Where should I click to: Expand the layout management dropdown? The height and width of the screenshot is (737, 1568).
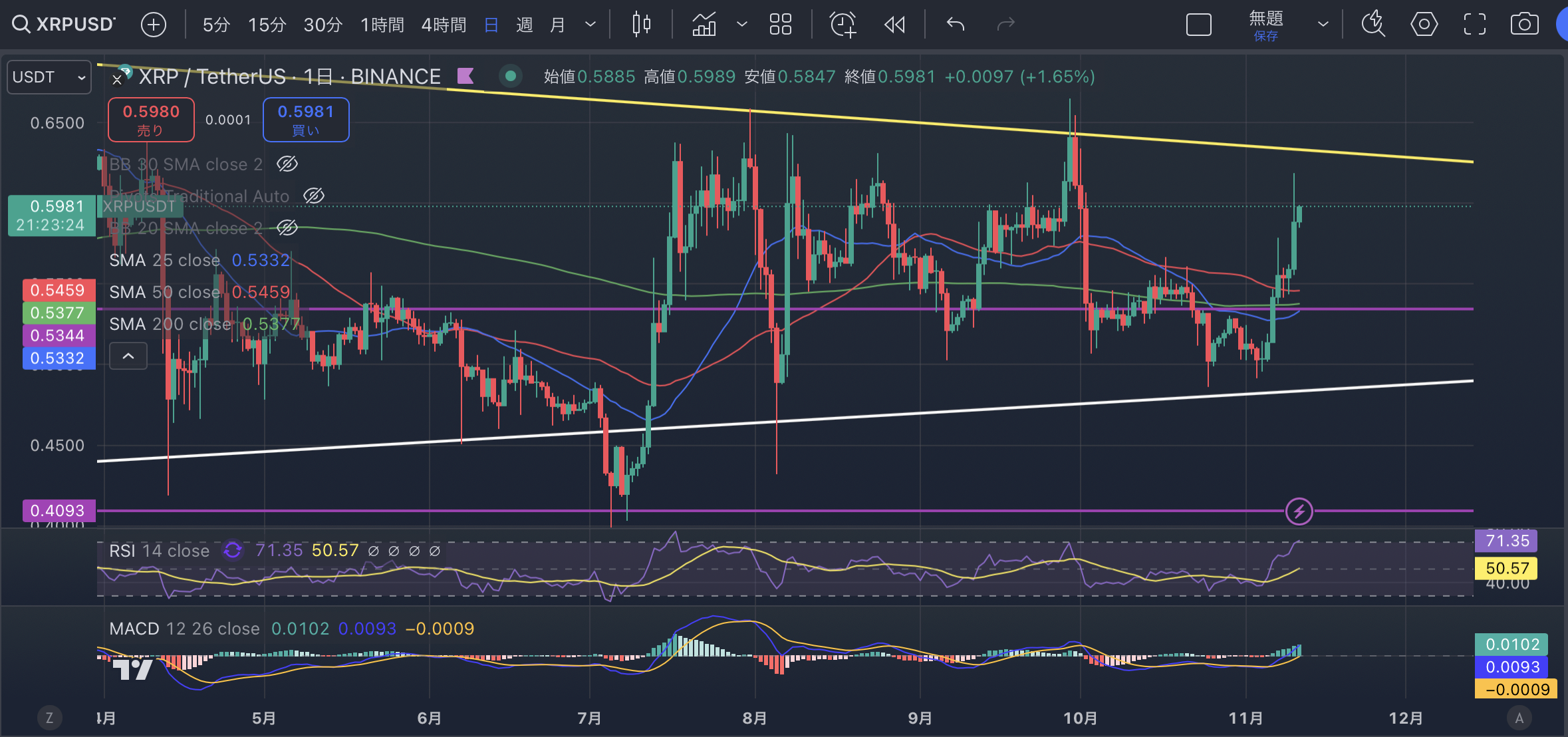click(x=1323, y=25)
